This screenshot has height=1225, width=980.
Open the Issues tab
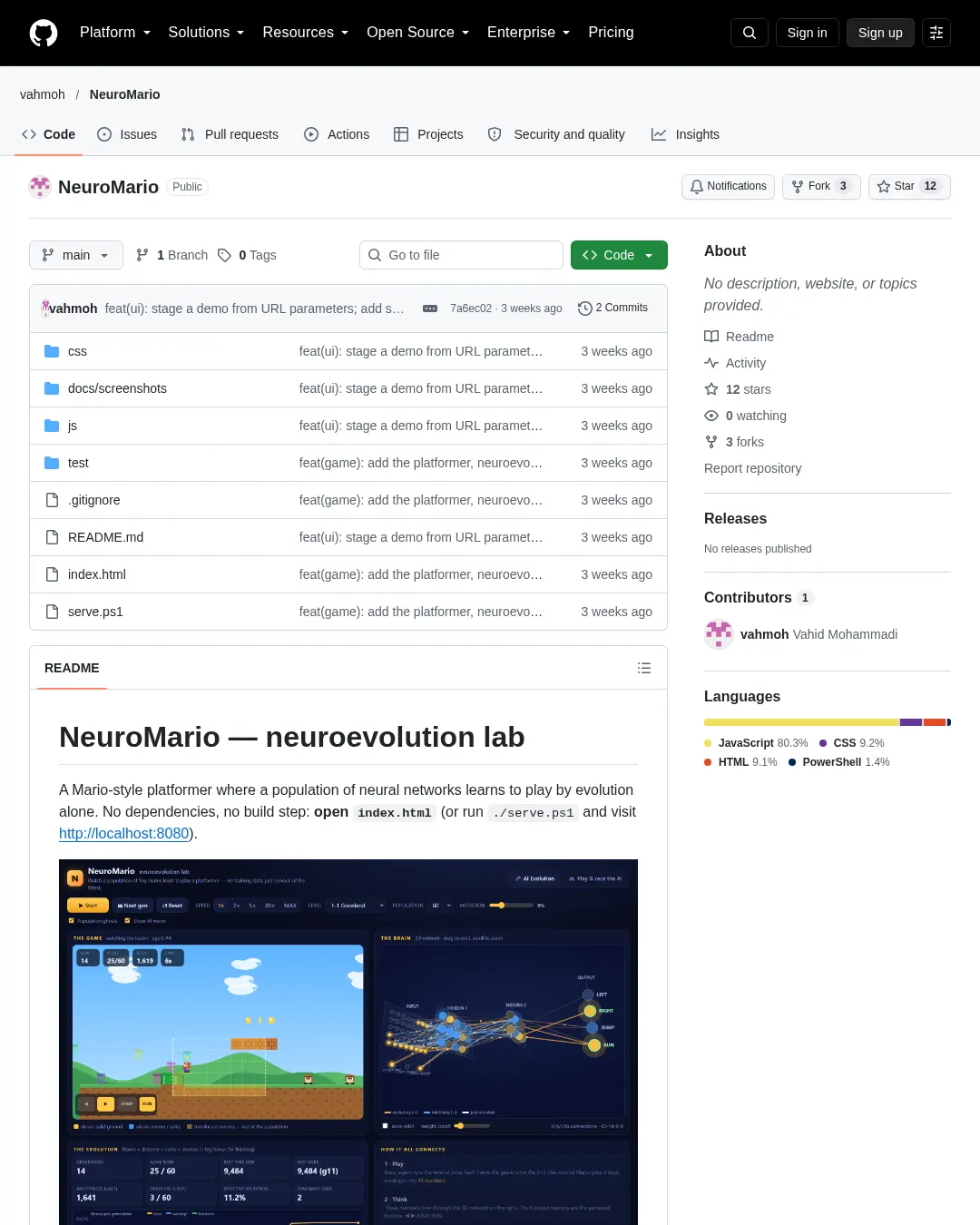pyautogui.click(x=127, y=134)
